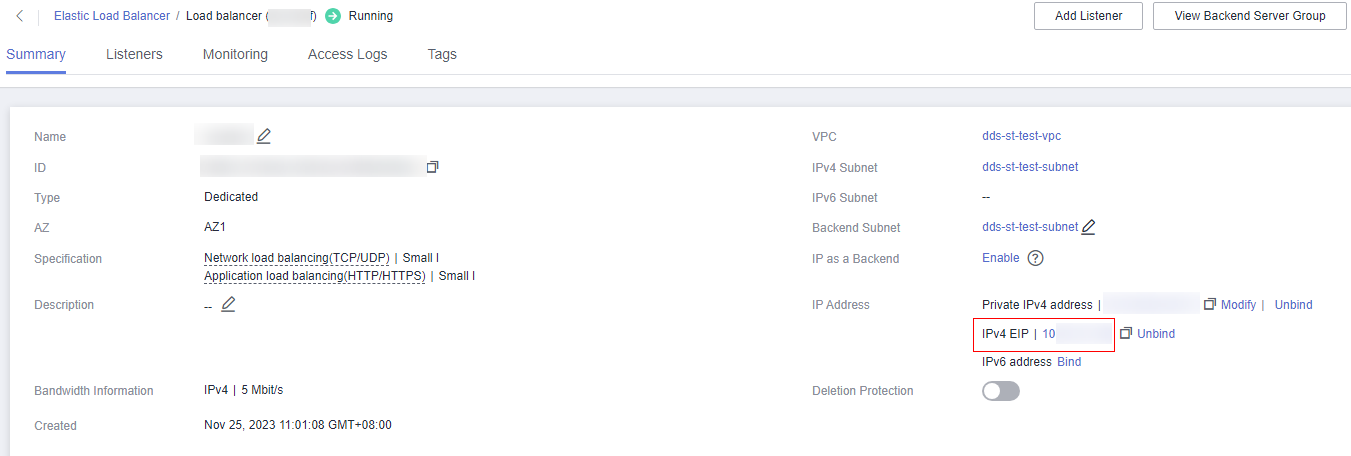Copy the load balancer ID
Screen dimensions: 1351x456
click(432, 167)
